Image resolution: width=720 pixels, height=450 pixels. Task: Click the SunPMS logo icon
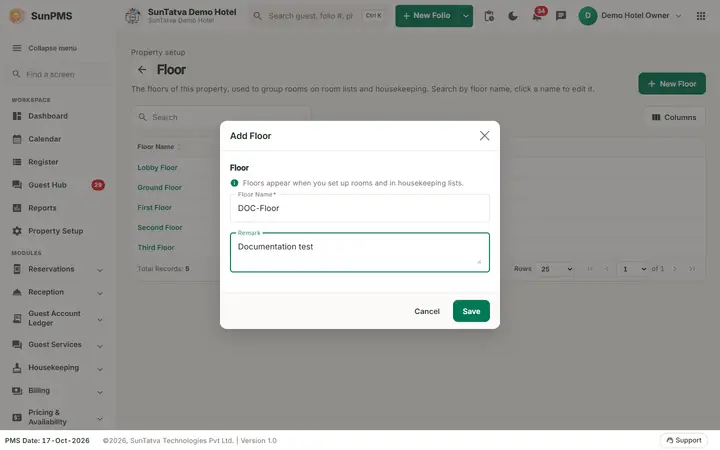(17, 16)
